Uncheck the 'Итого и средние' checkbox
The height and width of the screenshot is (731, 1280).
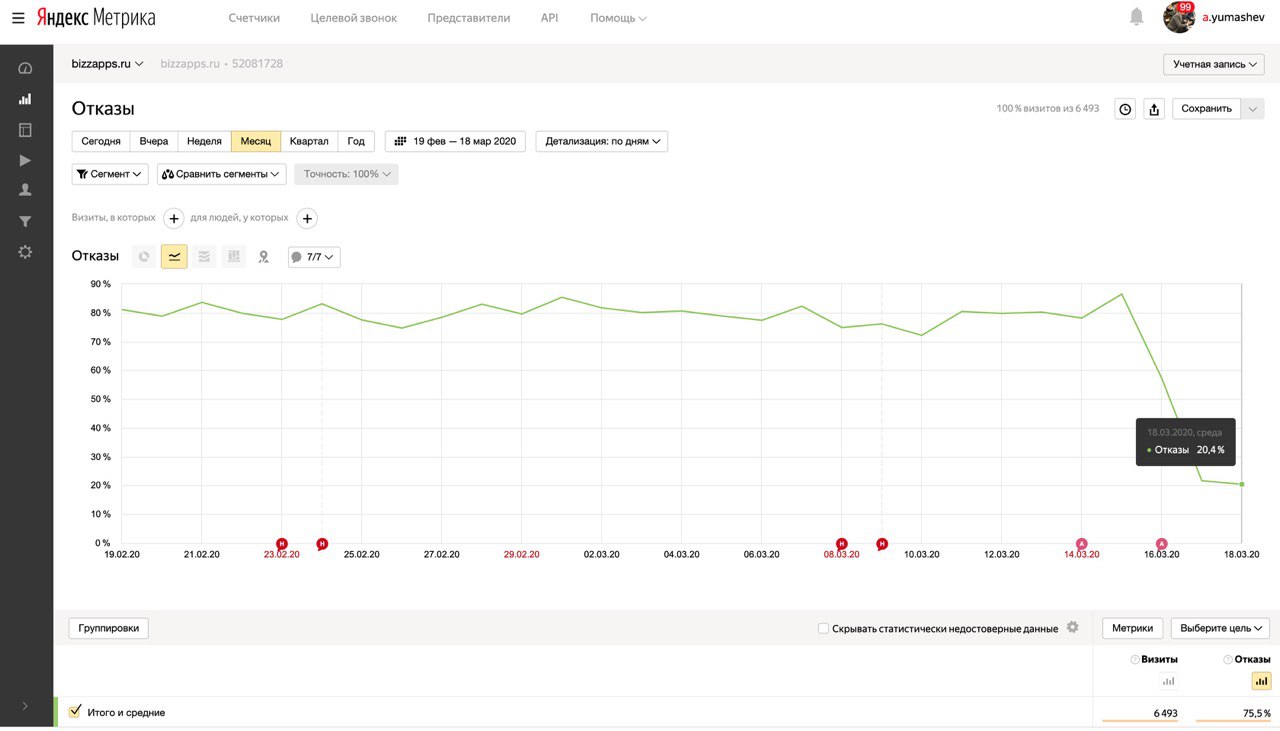pos(74,711)
